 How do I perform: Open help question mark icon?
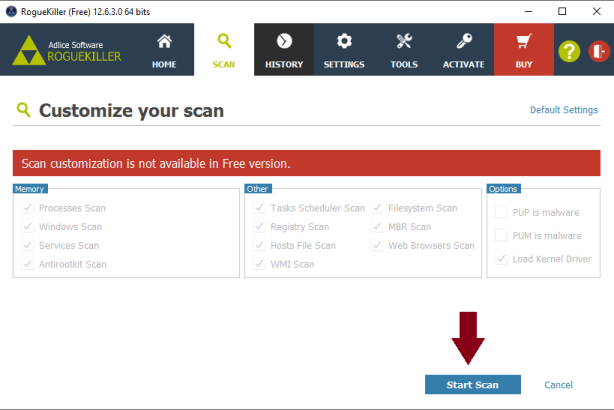coord(569,51)
